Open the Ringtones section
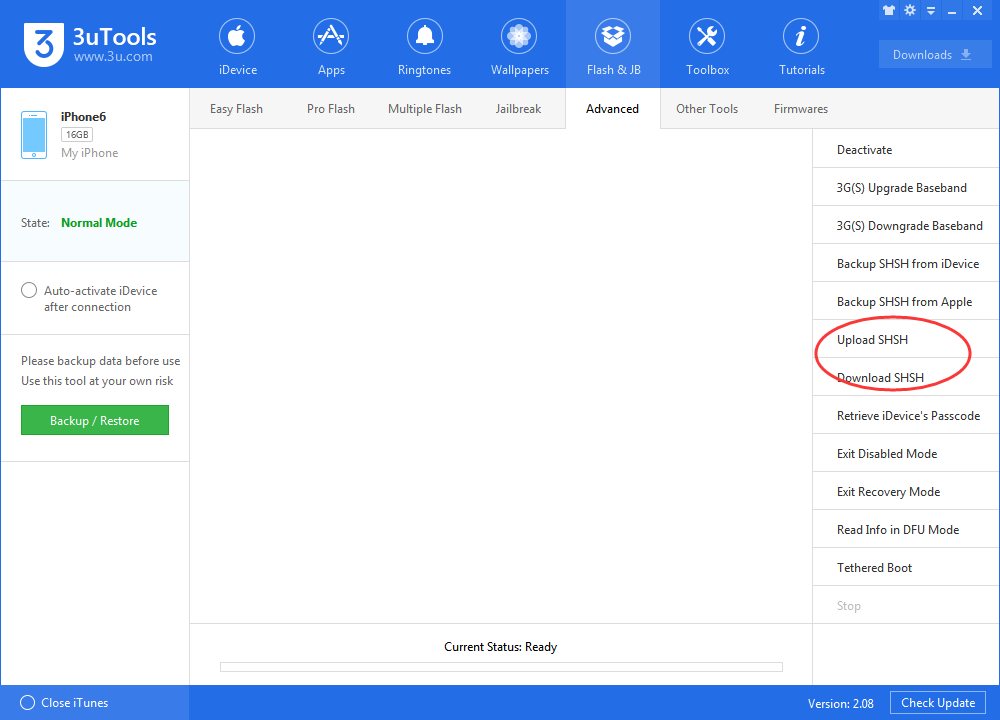The height and width of the screenshot is (720, 1000). 424,47
